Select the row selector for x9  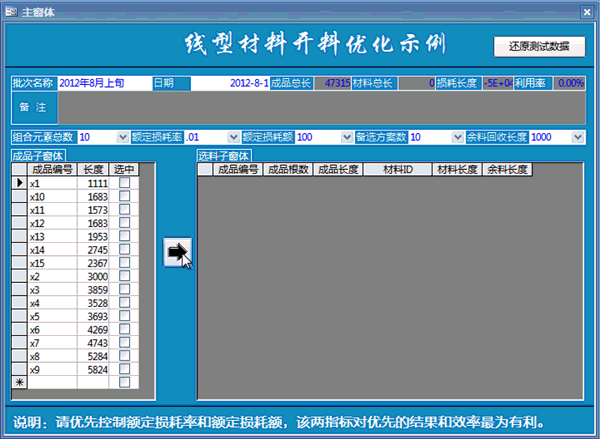click(20, 369)
